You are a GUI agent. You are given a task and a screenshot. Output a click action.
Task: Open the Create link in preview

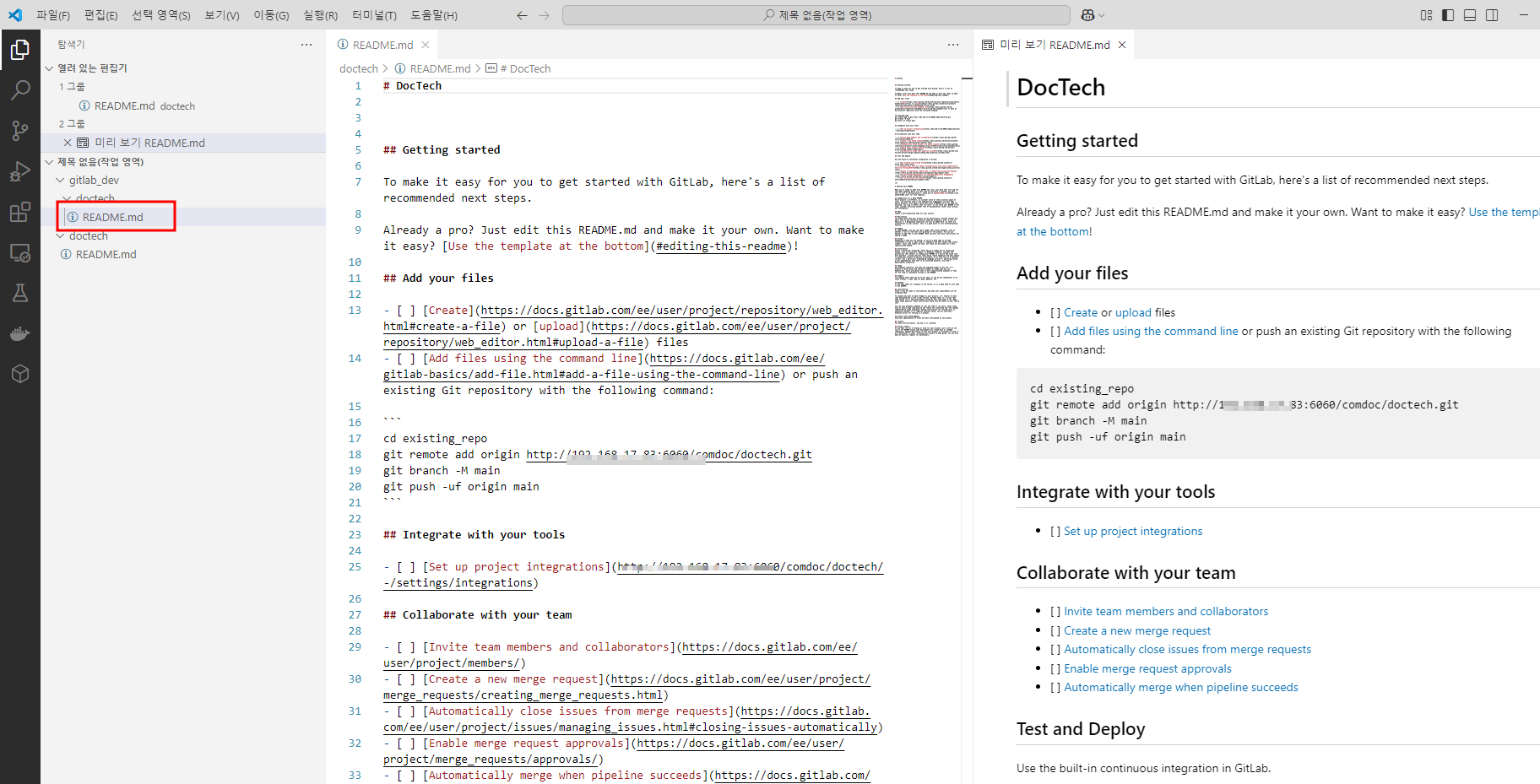tap(1081, 312)
